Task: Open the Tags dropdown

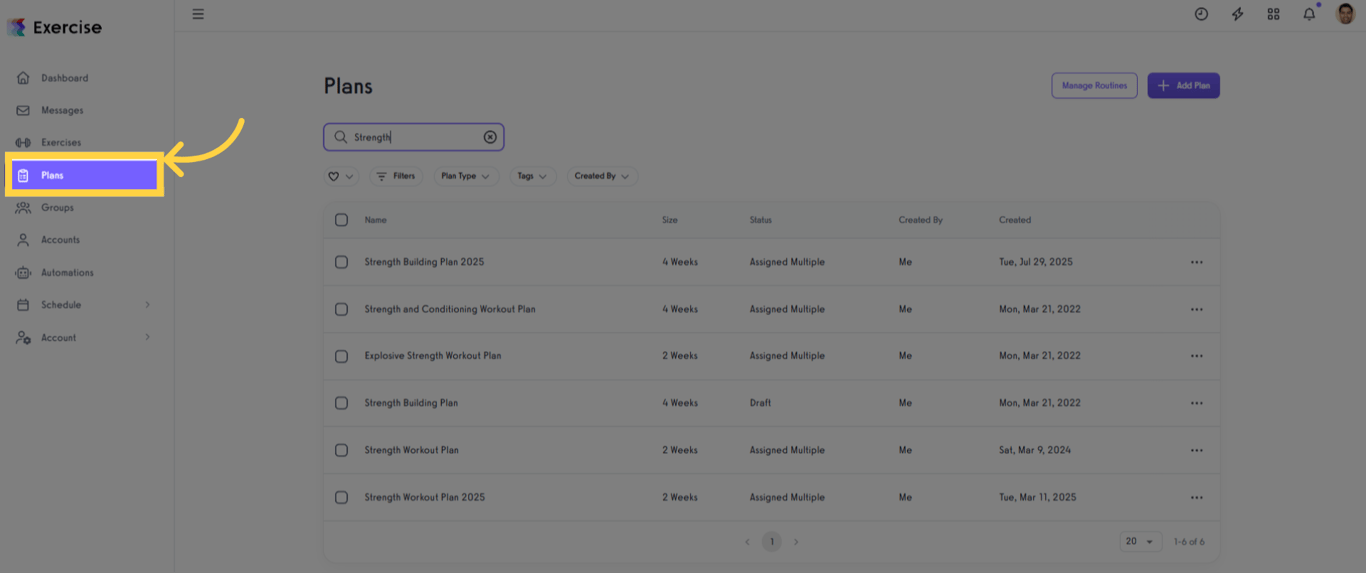Action: pyautogui.click(x=533, y=176)
